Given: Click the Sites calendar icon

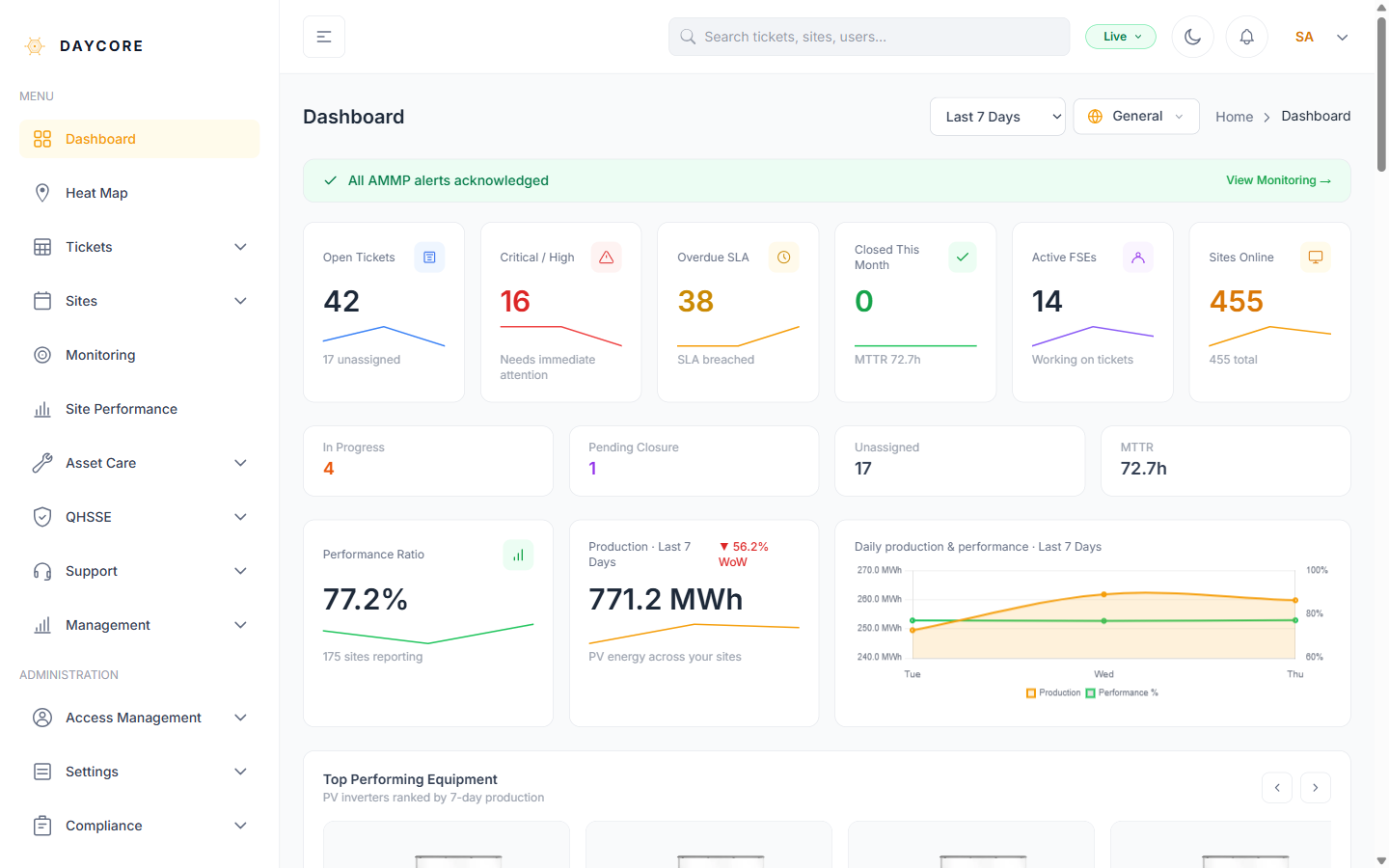Looking at the screenshot, I should [x=42, y=301].
